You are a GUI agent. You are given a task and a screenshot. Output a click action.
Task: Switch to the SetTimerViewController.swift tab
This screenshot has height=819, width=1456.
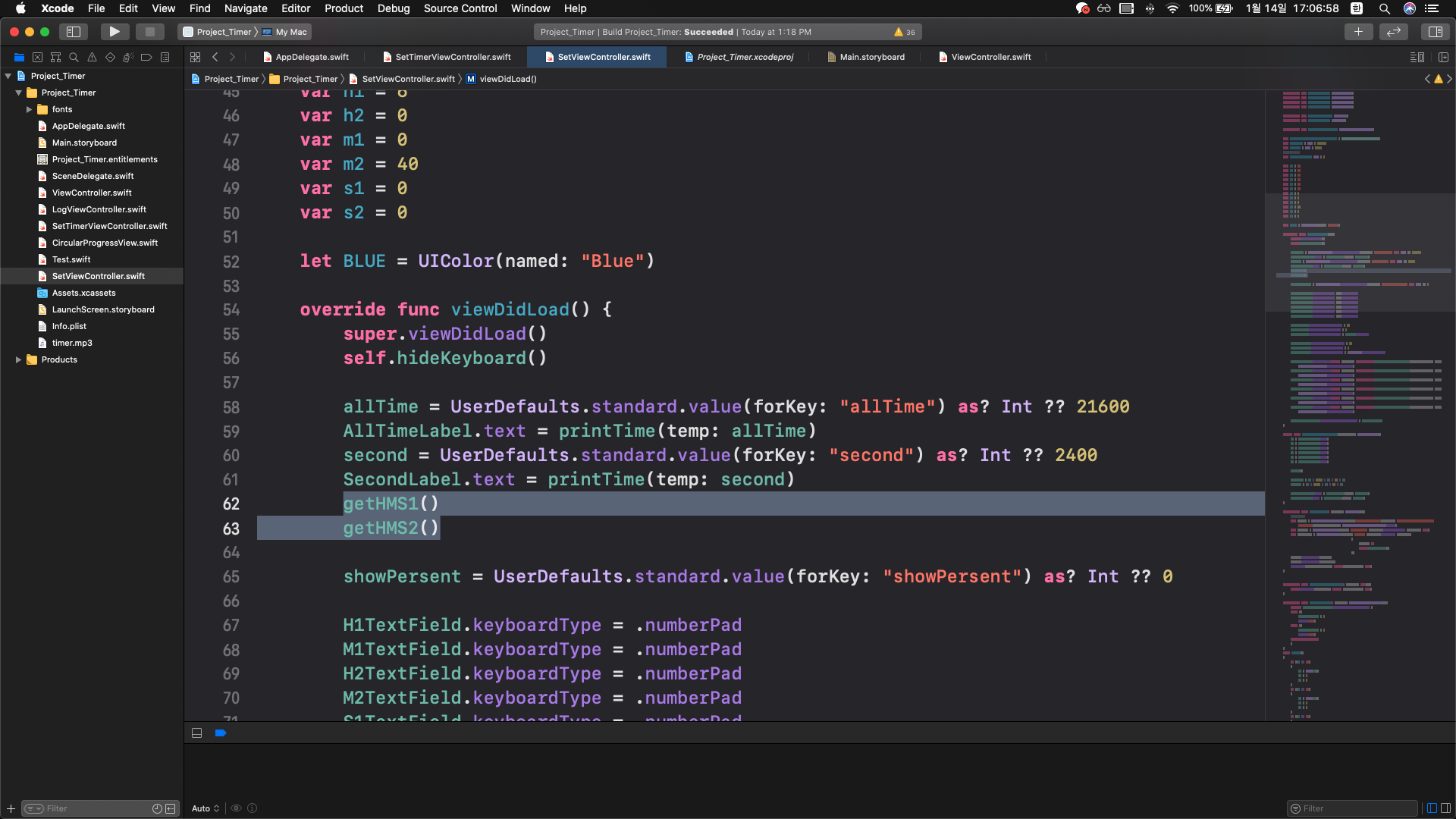[447, 57]
